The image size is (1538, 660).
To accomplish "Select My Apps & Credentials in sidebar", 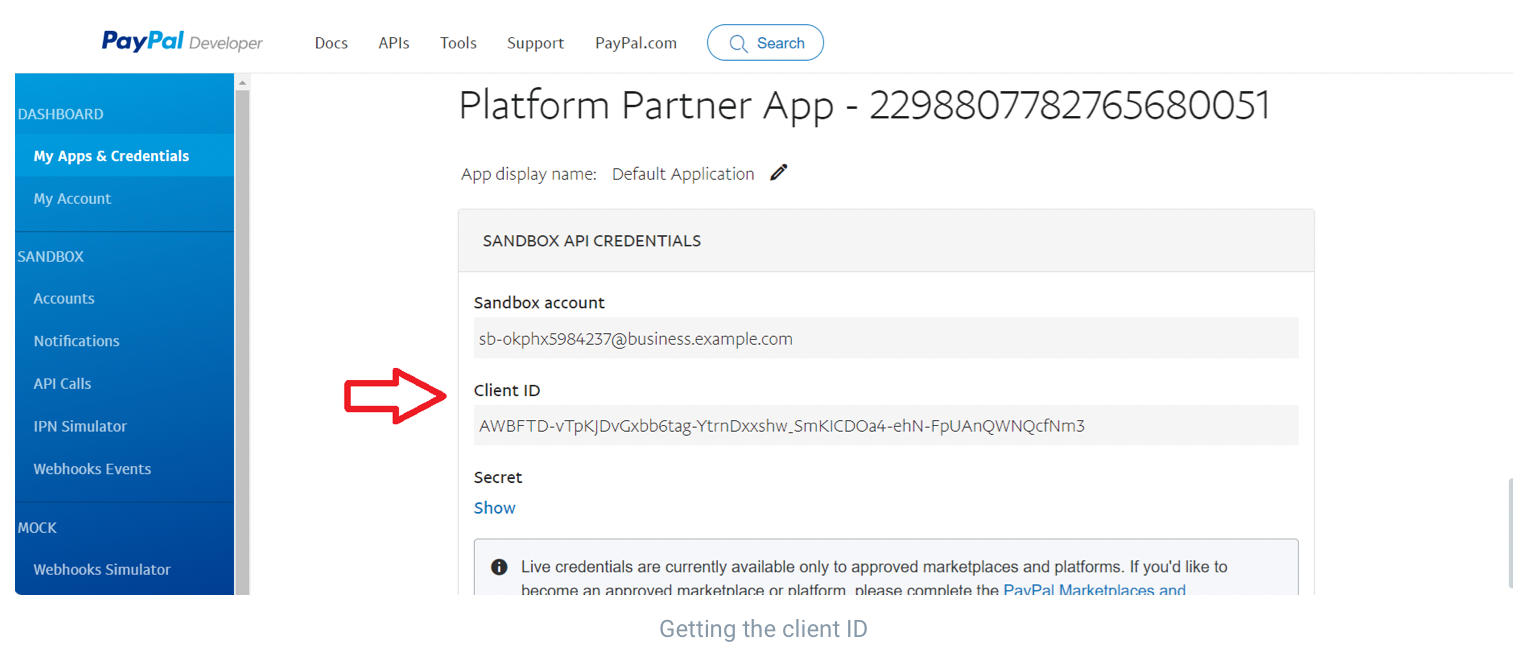I will coord(124,156).
